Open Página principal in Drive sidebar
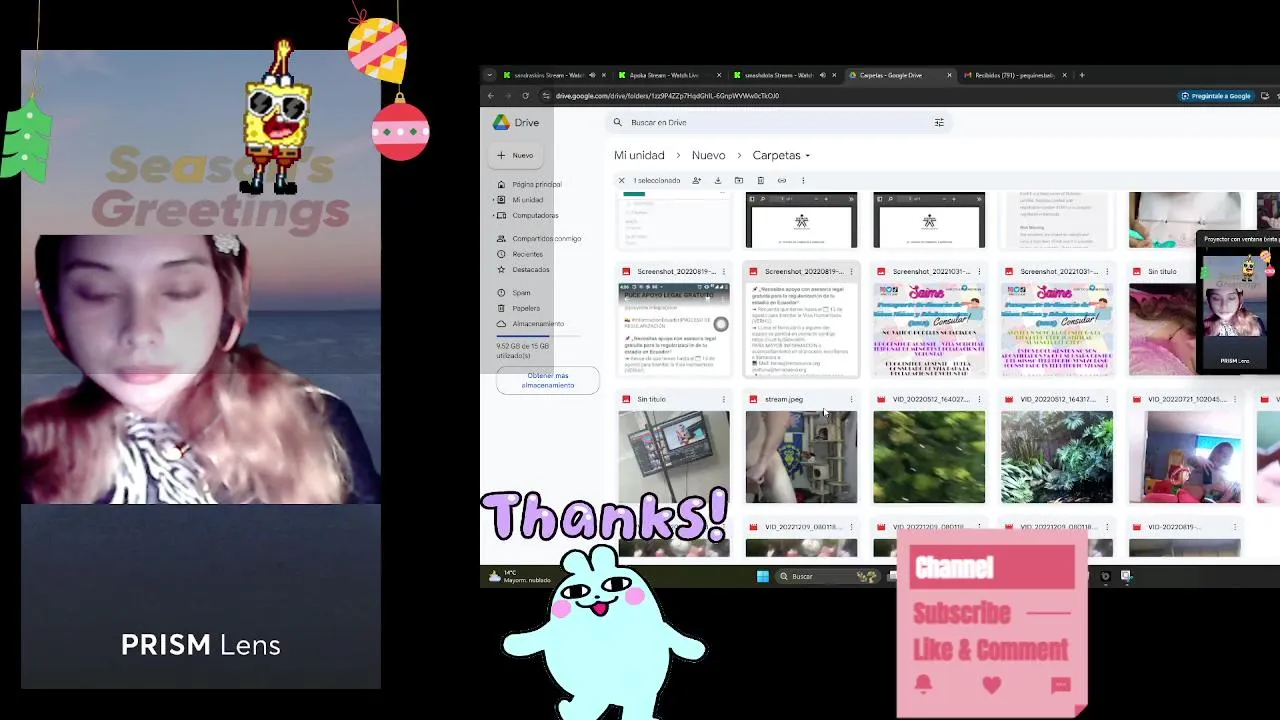Image resolution: width=1280 pixels, height=720 pixels. click(536, 184)
